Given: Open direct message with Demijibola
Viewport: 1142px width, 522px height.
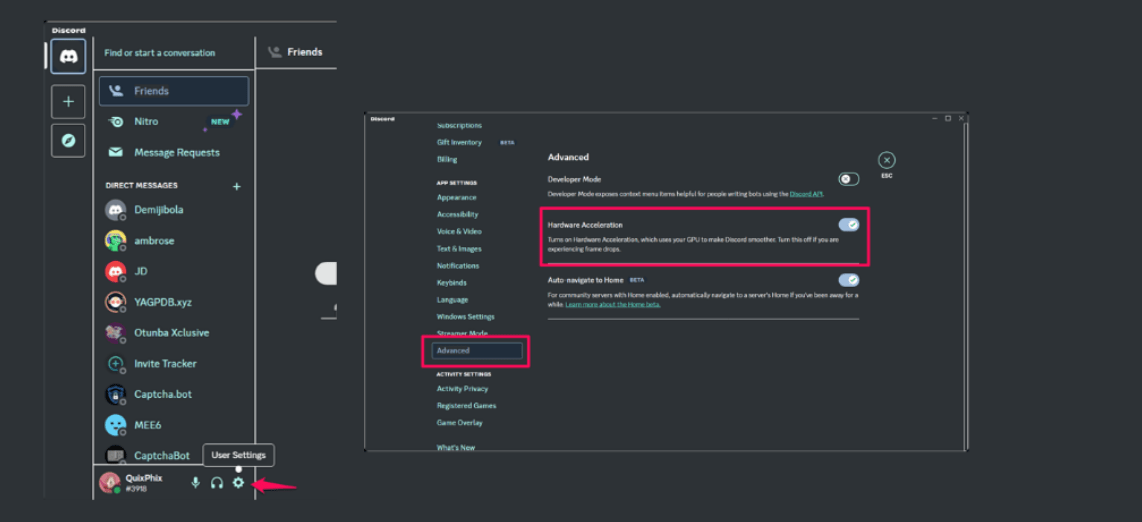Looking at the screenshot, I should tap(159, 210).
